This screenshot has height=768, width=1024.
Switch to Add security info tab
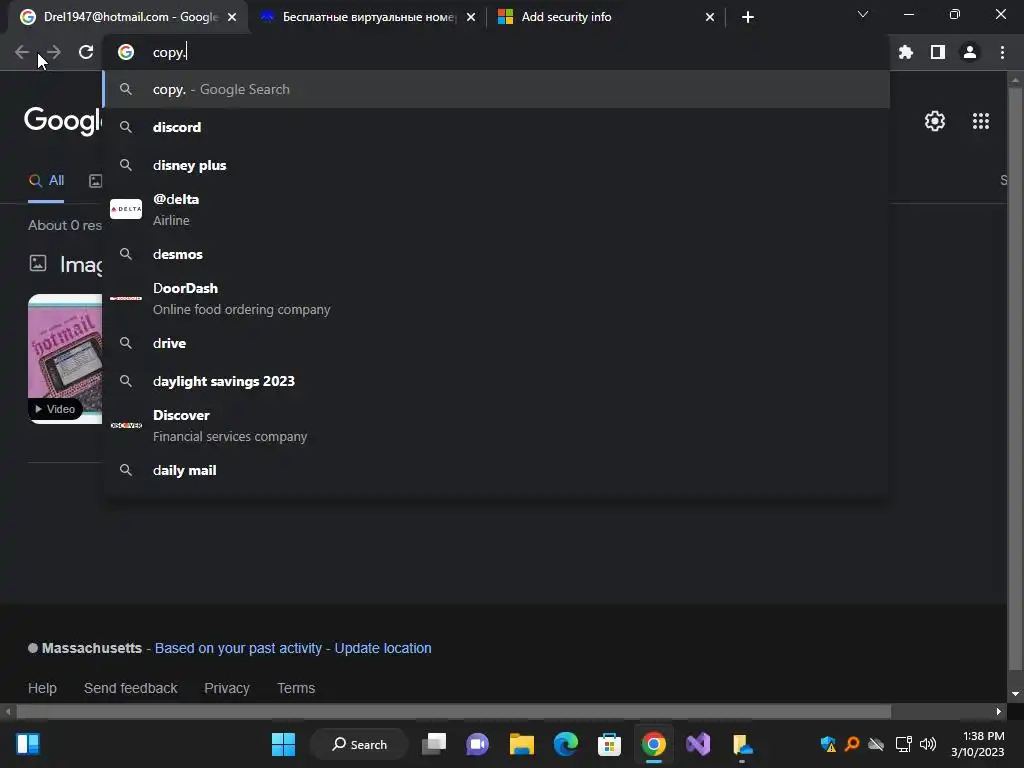(604, 17)
